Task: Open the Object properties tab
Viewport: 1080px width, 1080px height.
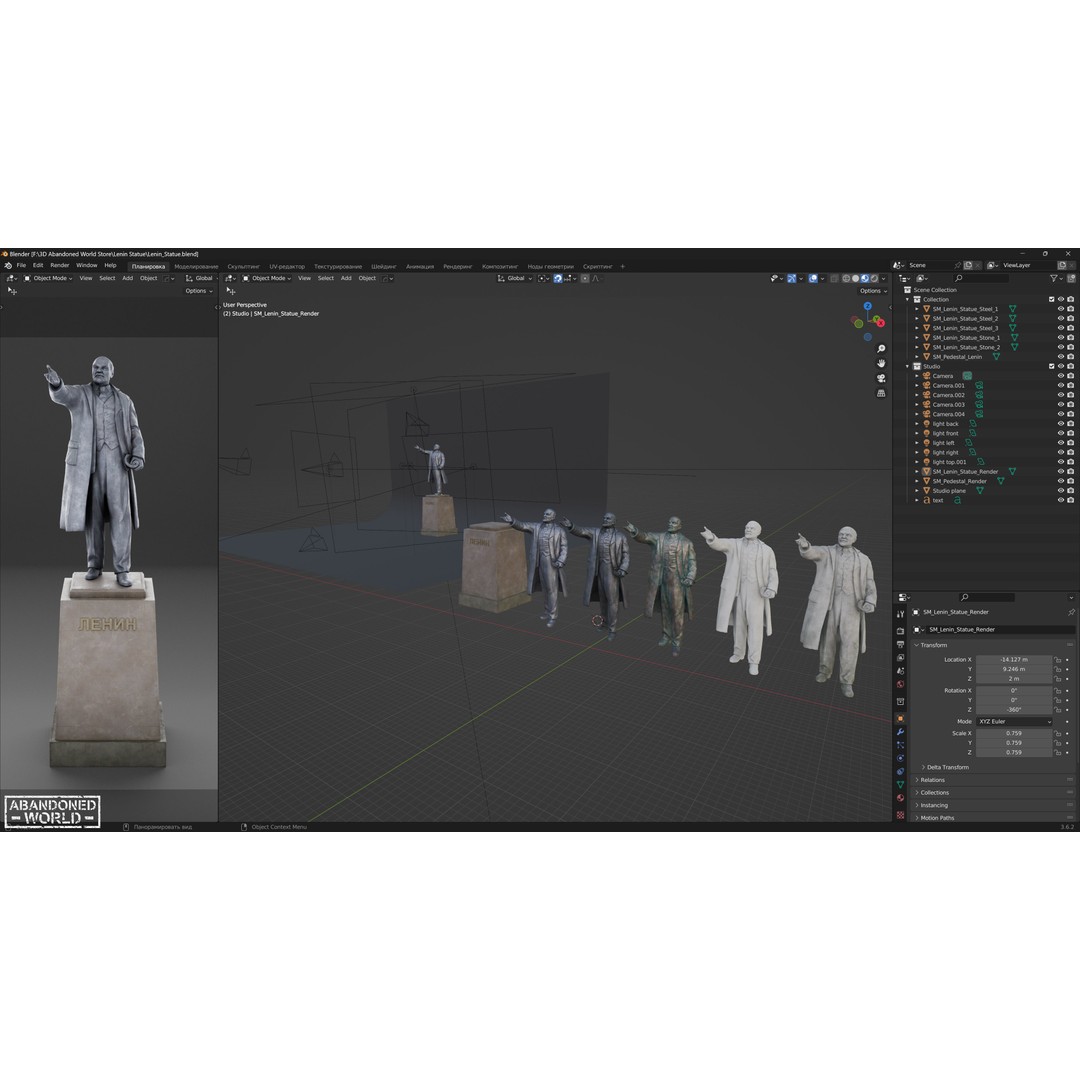Action: point(900,718)
